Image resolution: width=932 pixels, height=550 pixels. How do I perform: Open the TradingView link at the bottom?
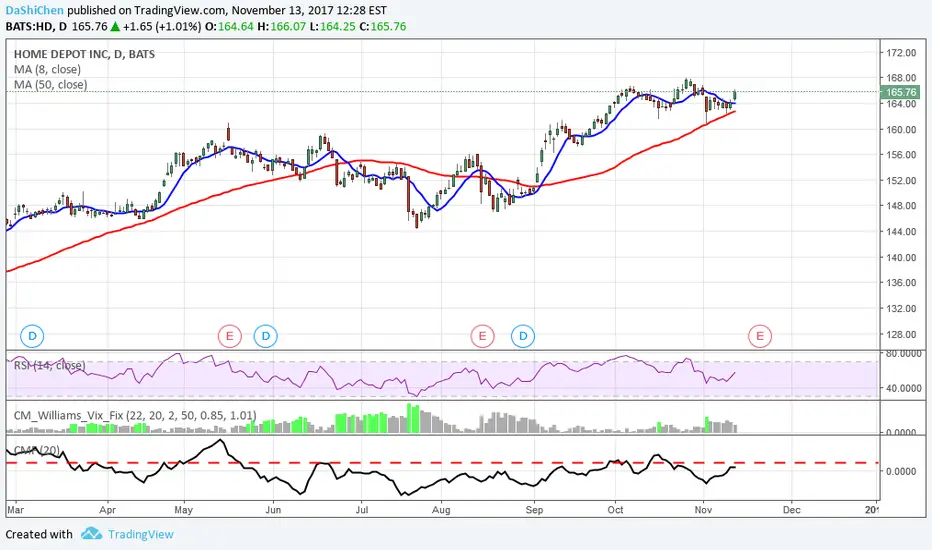point(141,534)
